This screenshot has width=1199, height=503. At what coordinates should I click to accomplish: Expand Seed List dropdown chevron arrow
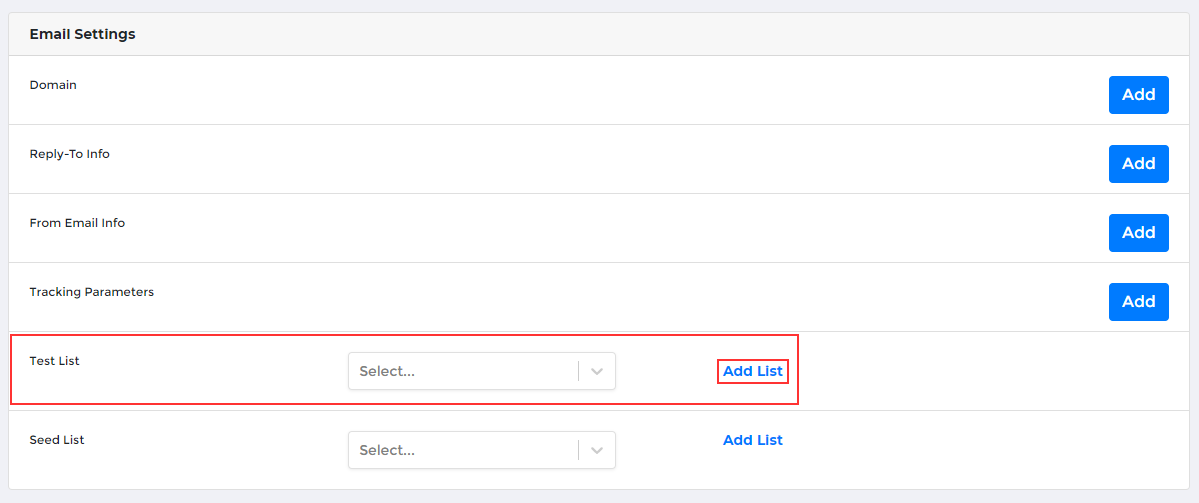[x=597, y=450]
